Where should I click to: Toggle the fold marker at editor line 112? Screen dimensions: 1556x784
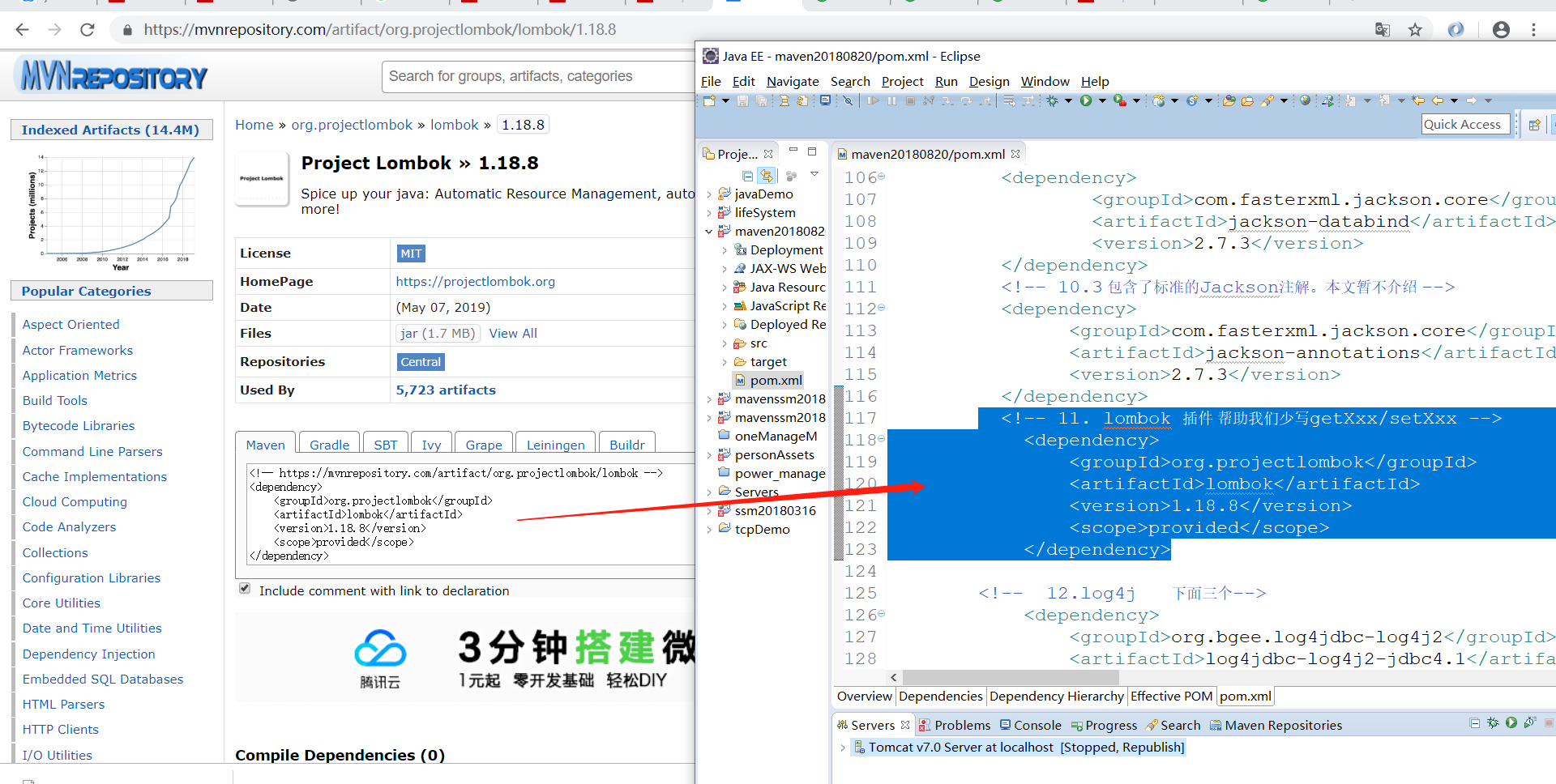click(882, 308)
